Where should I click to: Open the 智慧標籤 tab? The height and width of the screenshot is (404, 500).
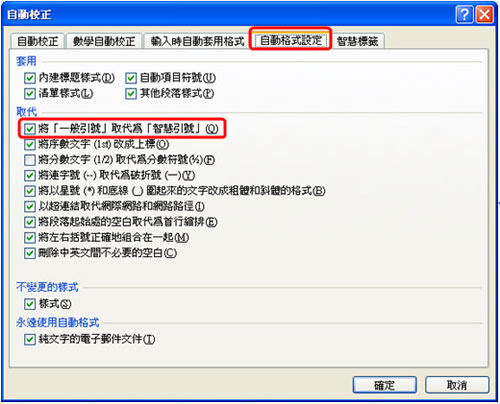[357, 41]
